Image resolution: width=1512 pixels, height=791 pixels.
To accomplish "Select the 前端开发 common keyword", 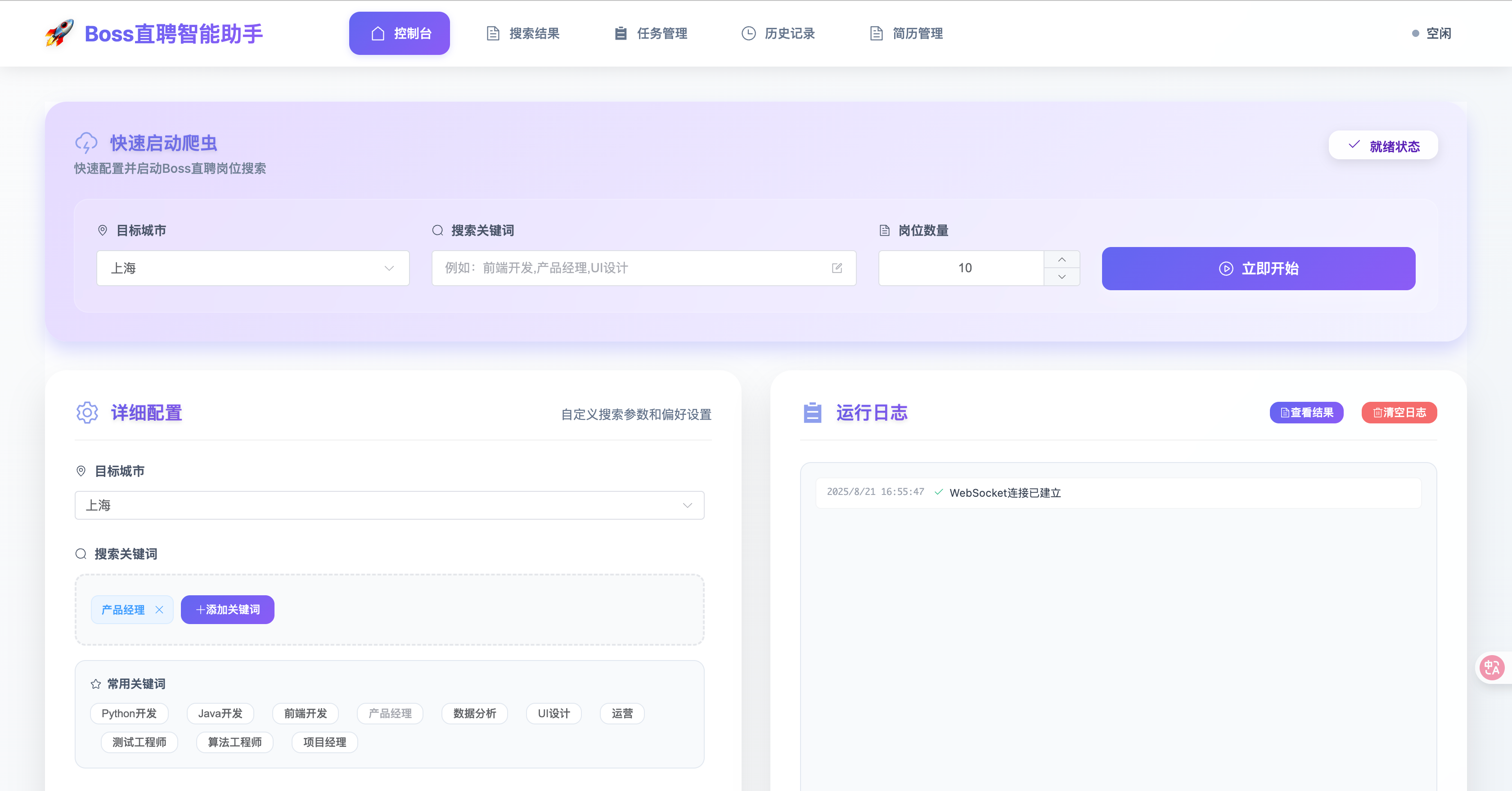I will click(x=305, y=714).
